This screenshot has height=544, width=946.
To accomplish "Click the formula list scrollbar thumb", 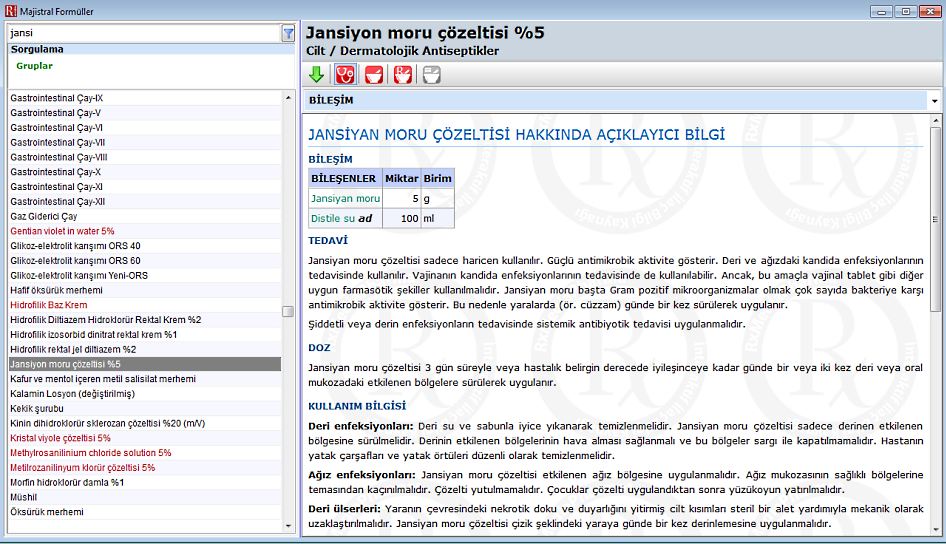I will pyautogui.click(x=288, y=311).
